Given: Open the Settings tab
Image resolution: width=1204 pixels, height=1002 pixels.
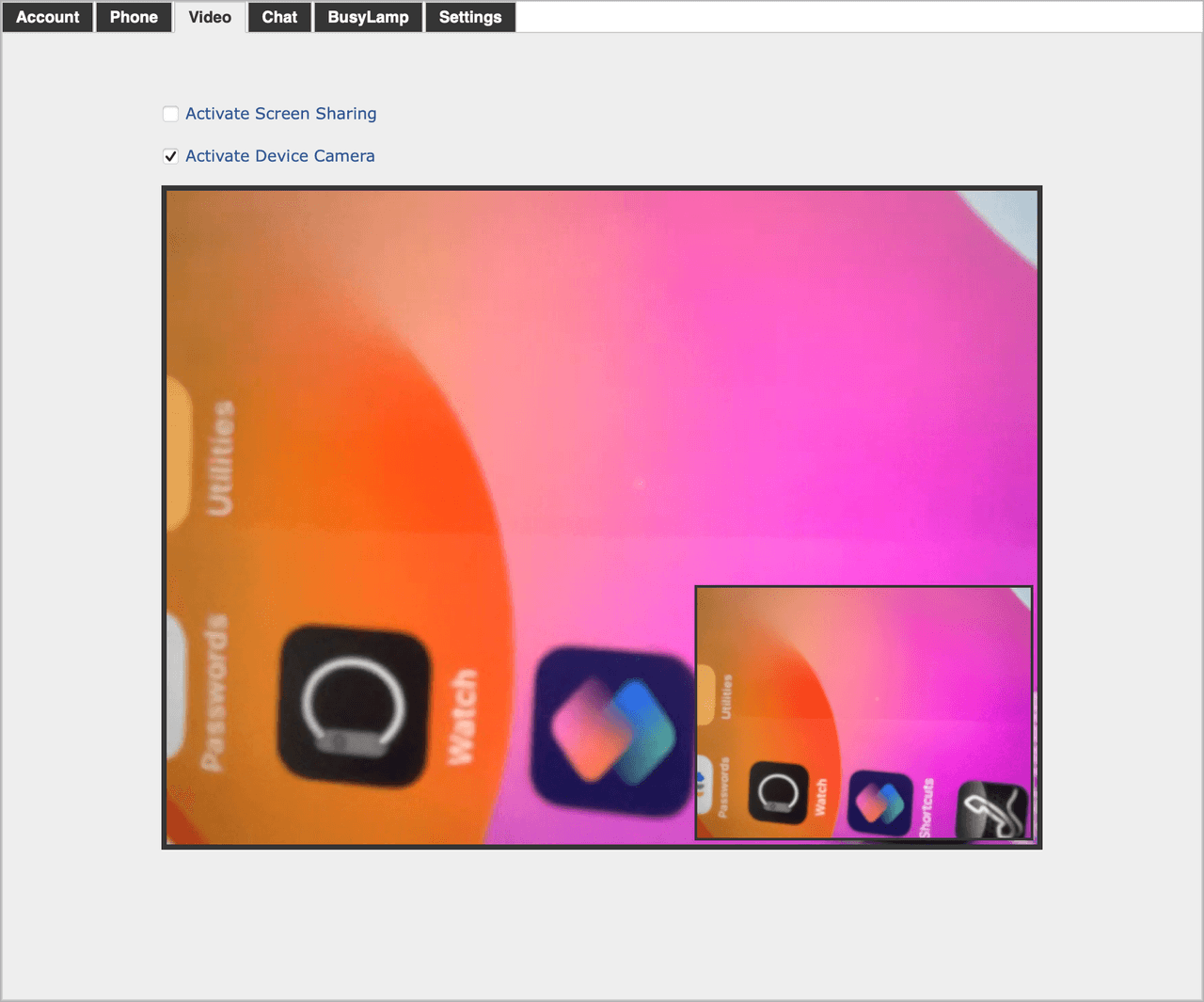Looking at the screenshot, I should coord(470,17).
